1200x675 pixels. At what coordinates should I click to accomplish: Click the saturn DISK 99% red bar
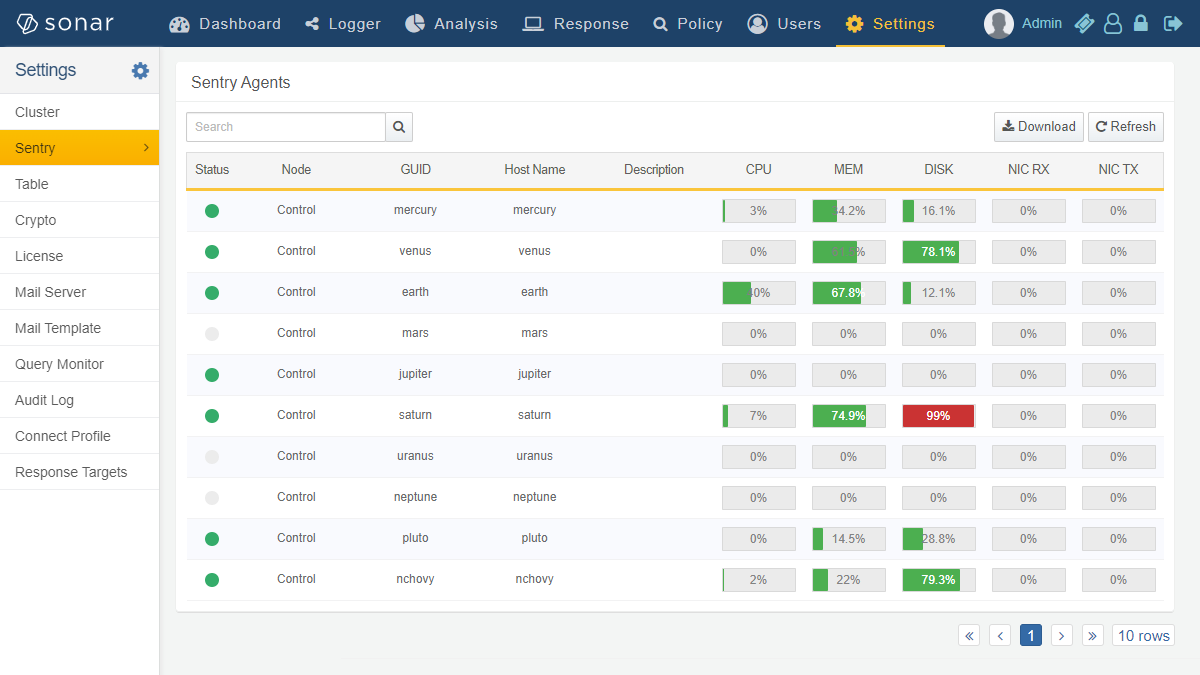(x=938, y=416)
